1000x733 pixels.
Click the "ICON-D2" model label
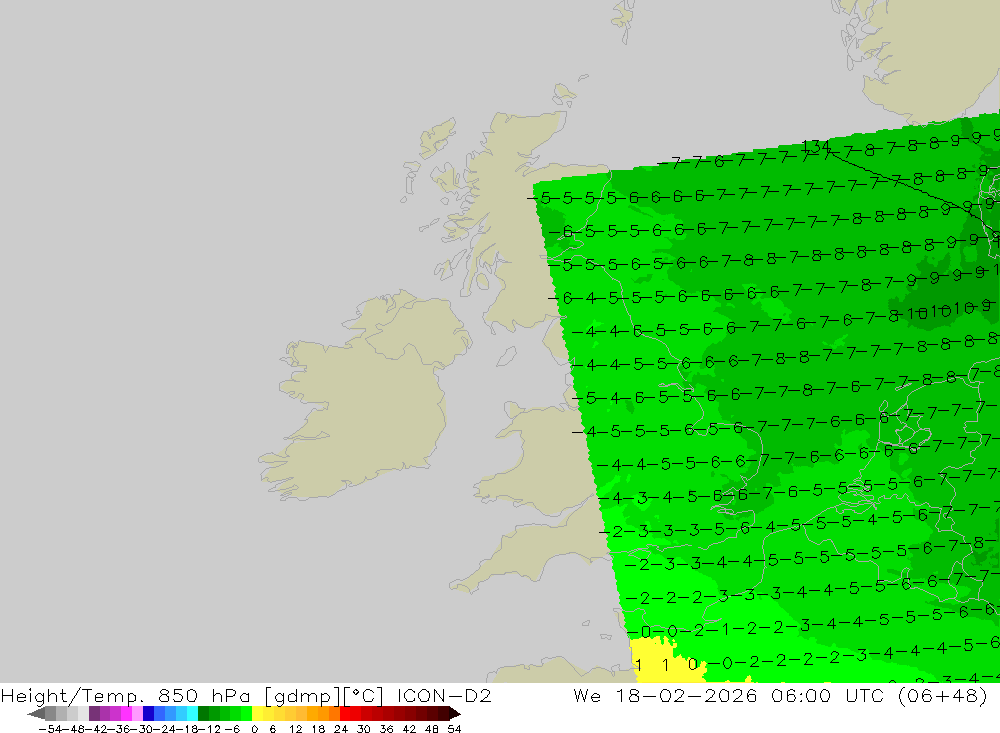[444, 695]
